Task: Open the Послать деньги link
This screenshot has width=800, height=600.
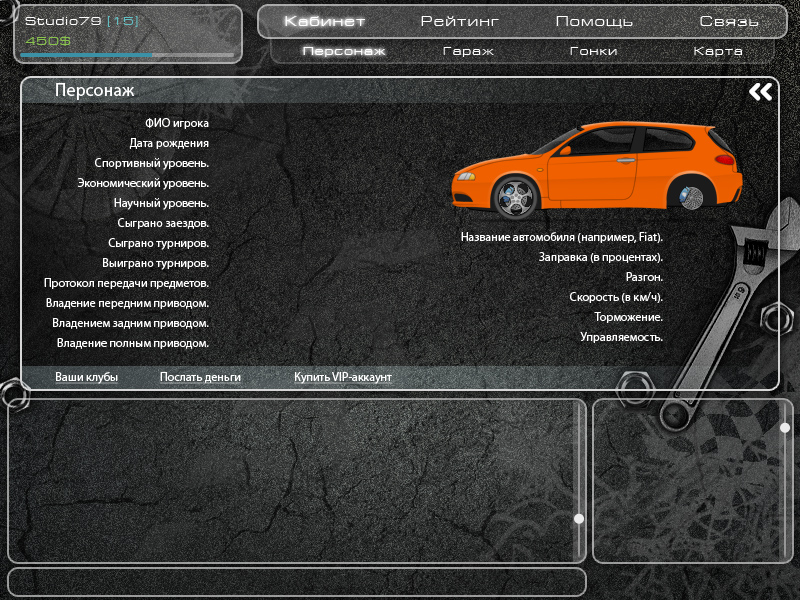Action: [x=200, y=377]
